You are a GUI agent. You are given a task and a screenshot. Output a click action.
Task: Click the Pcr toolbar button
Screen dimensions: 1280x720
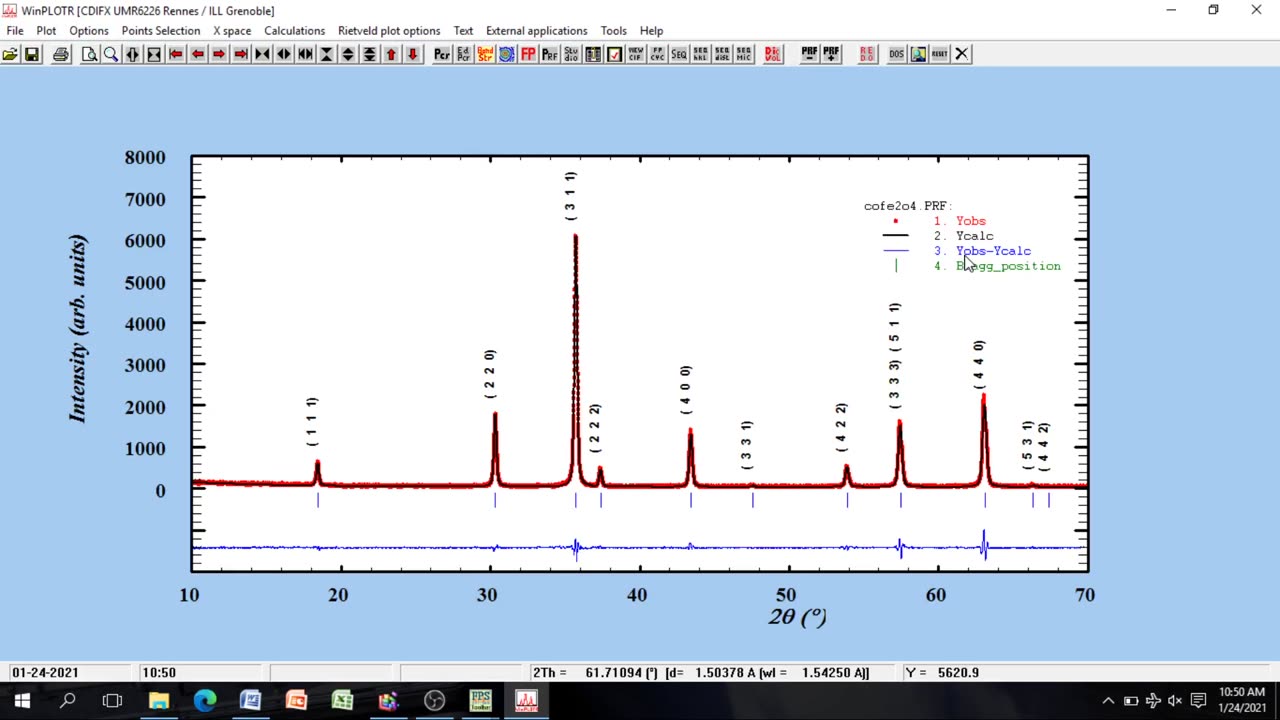(x=442, y=54)
